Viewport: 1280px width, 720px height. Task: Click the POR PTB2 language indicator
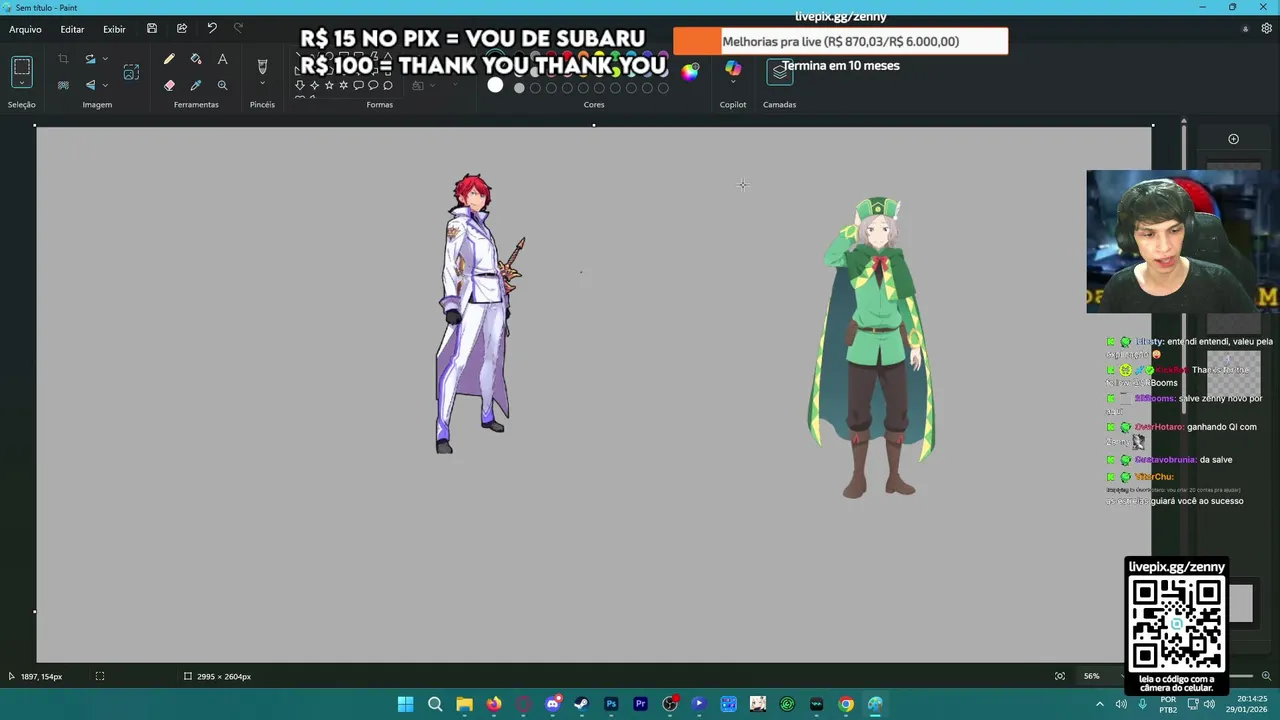[1168, 704]
